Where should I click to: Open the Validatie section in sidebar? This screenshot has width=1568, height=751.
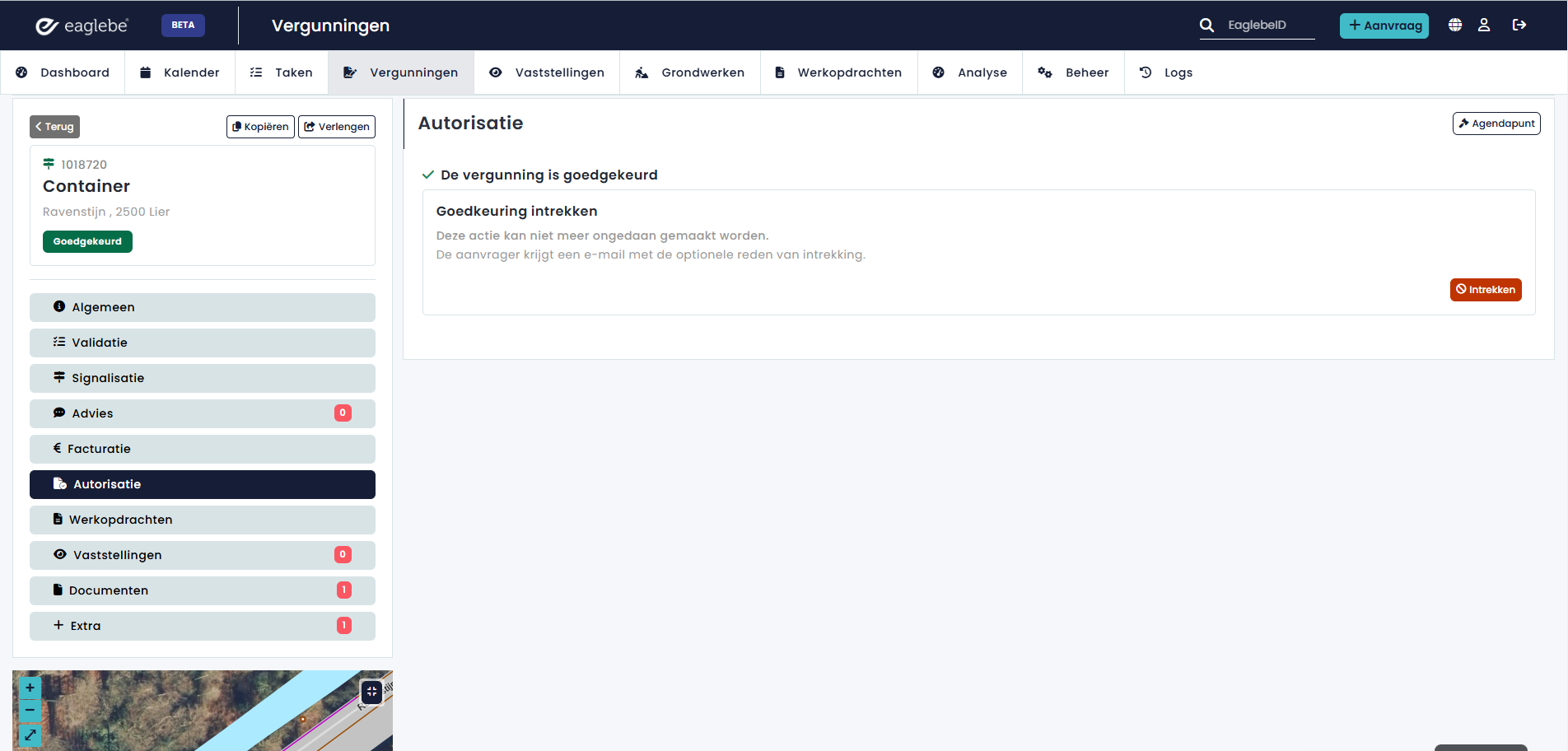[x=203, y=343]
